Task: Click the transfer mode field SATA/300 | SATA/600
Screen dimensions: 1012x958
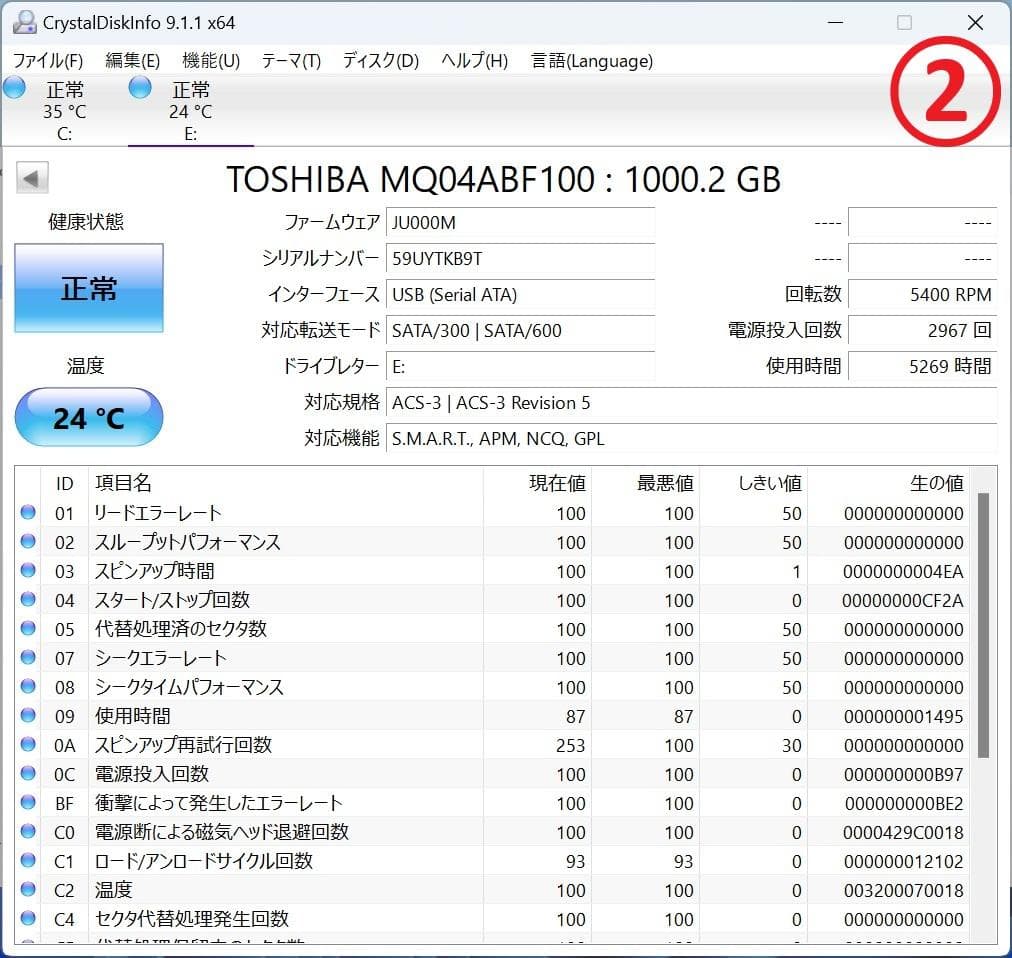Action: (520, 331)
